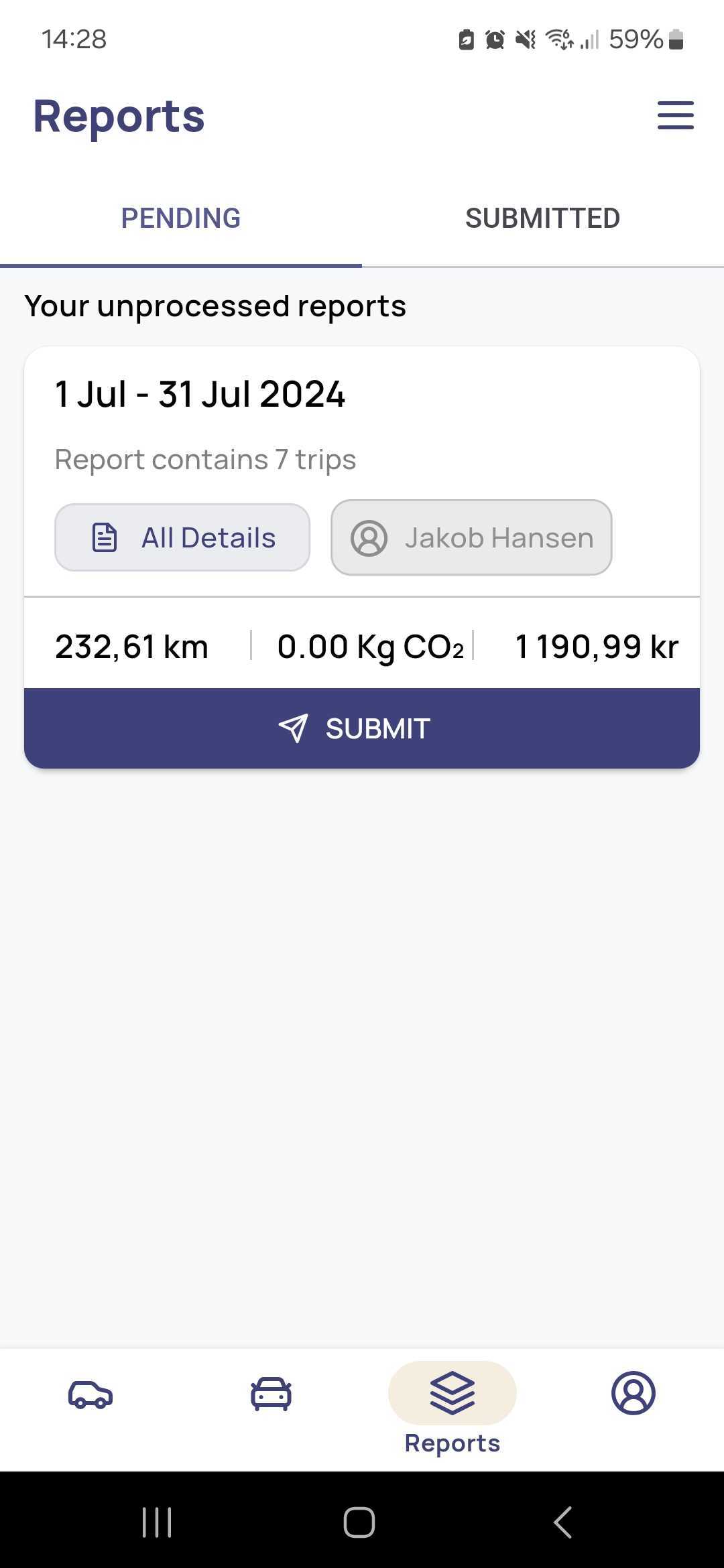This screenshot has width=724, height=1568.
Task: Tap the document icon in All Details
Action: [x=105, y=537]
